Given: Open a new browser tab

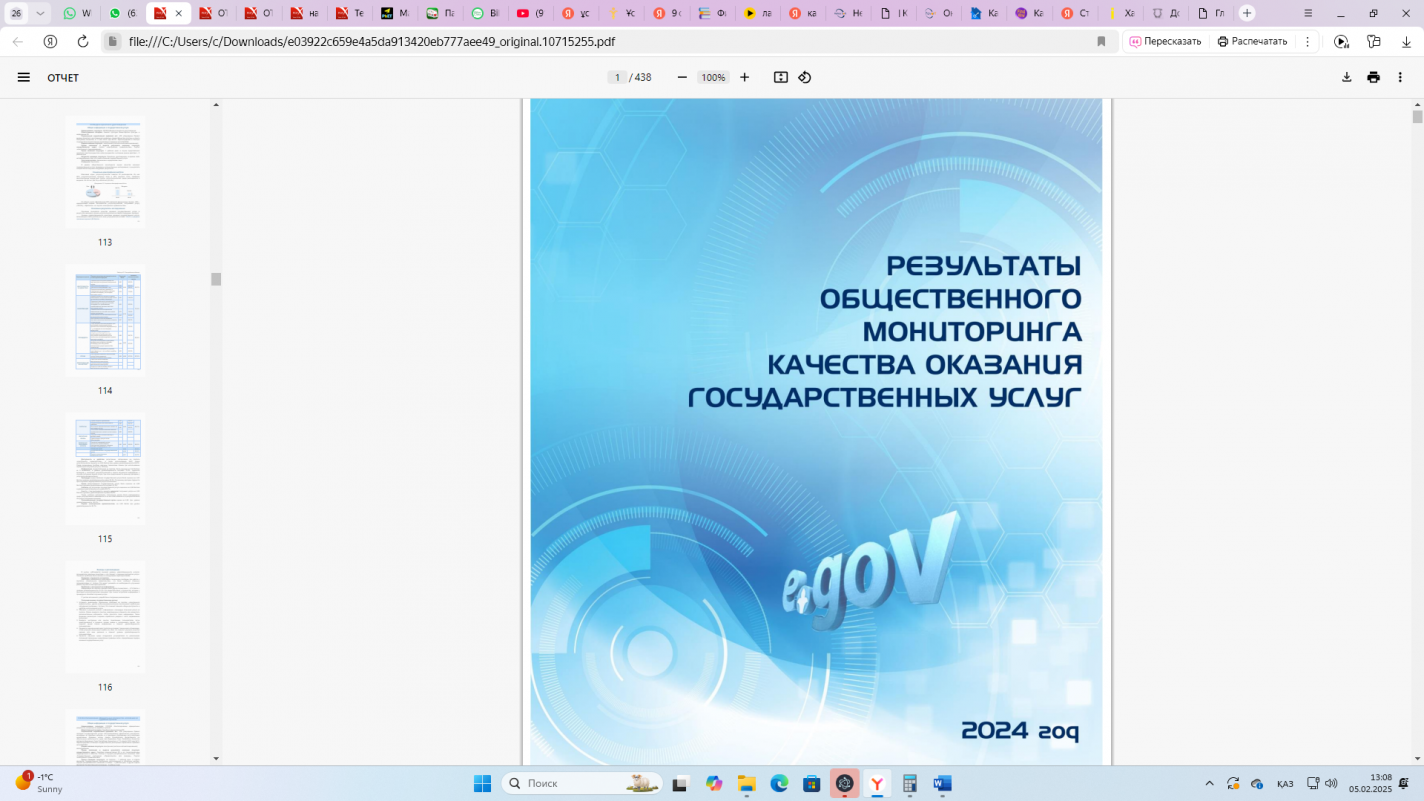Looking at the screenshot, I should [1247, 13].
